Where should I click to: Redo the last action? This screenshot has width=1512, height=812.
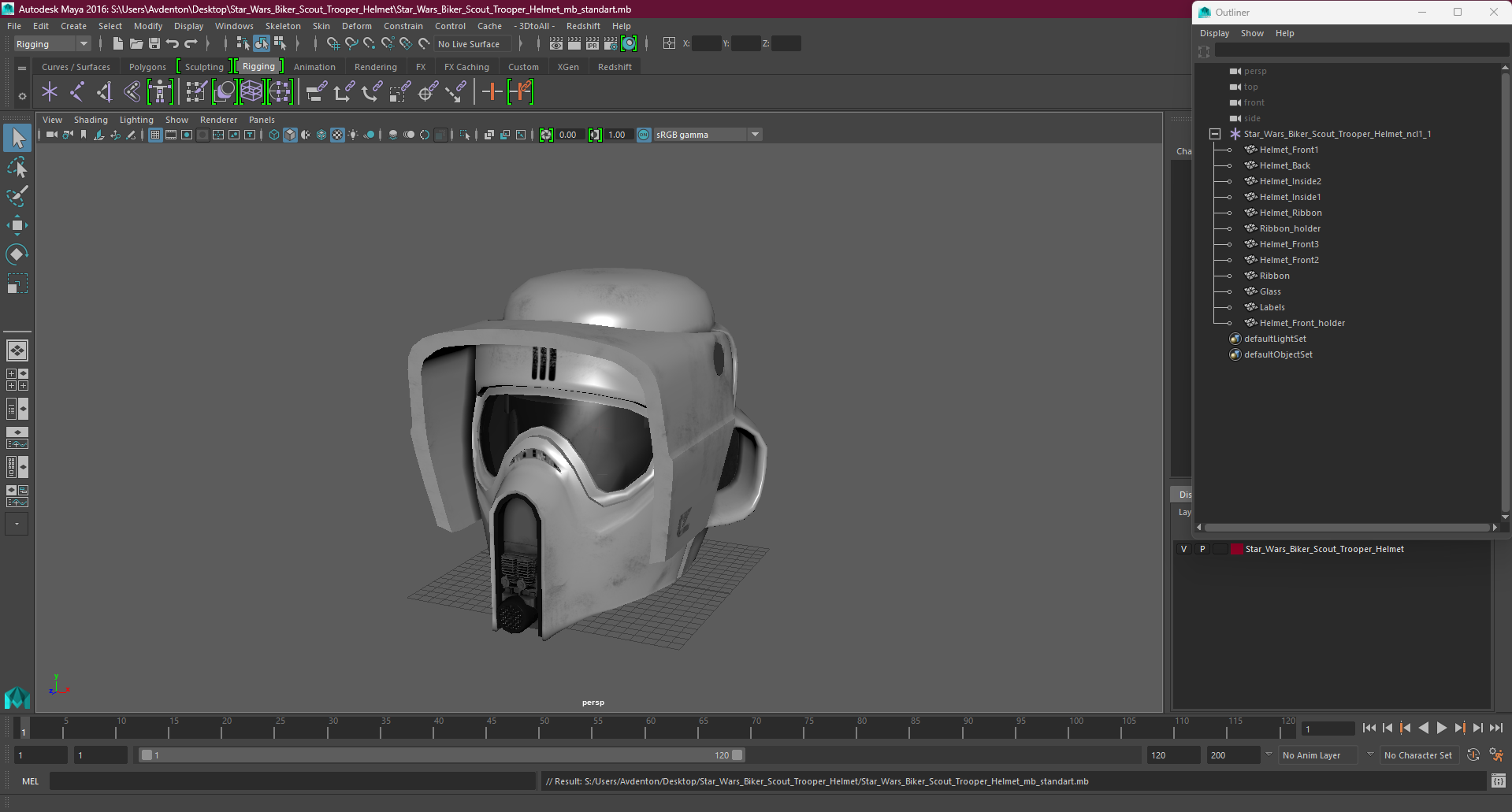pos(191,44)
